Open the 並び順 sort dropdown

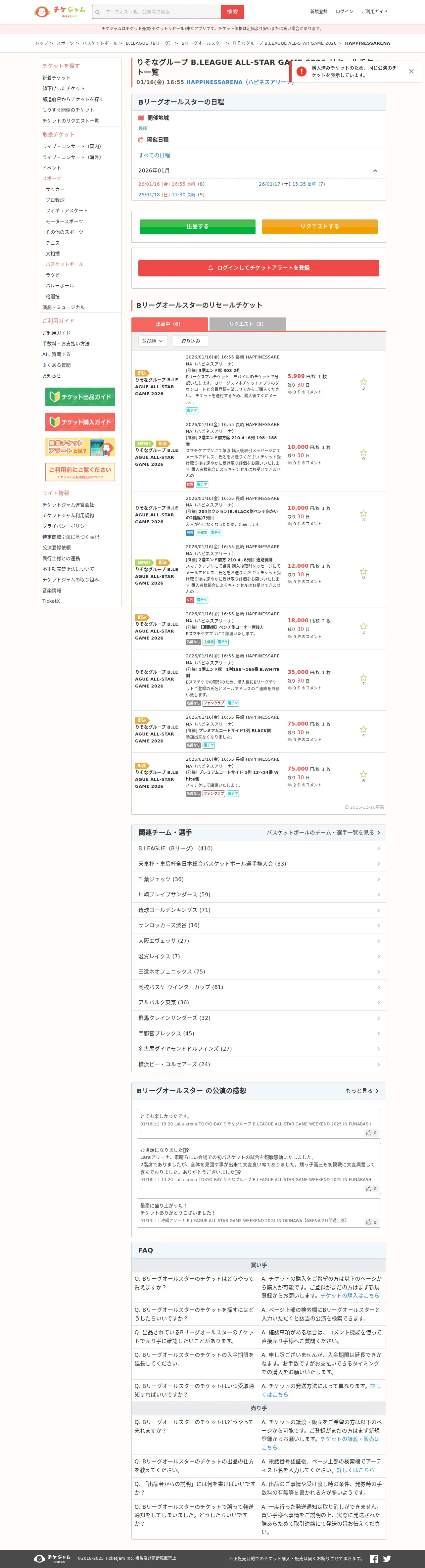click(x=152, y=341)
